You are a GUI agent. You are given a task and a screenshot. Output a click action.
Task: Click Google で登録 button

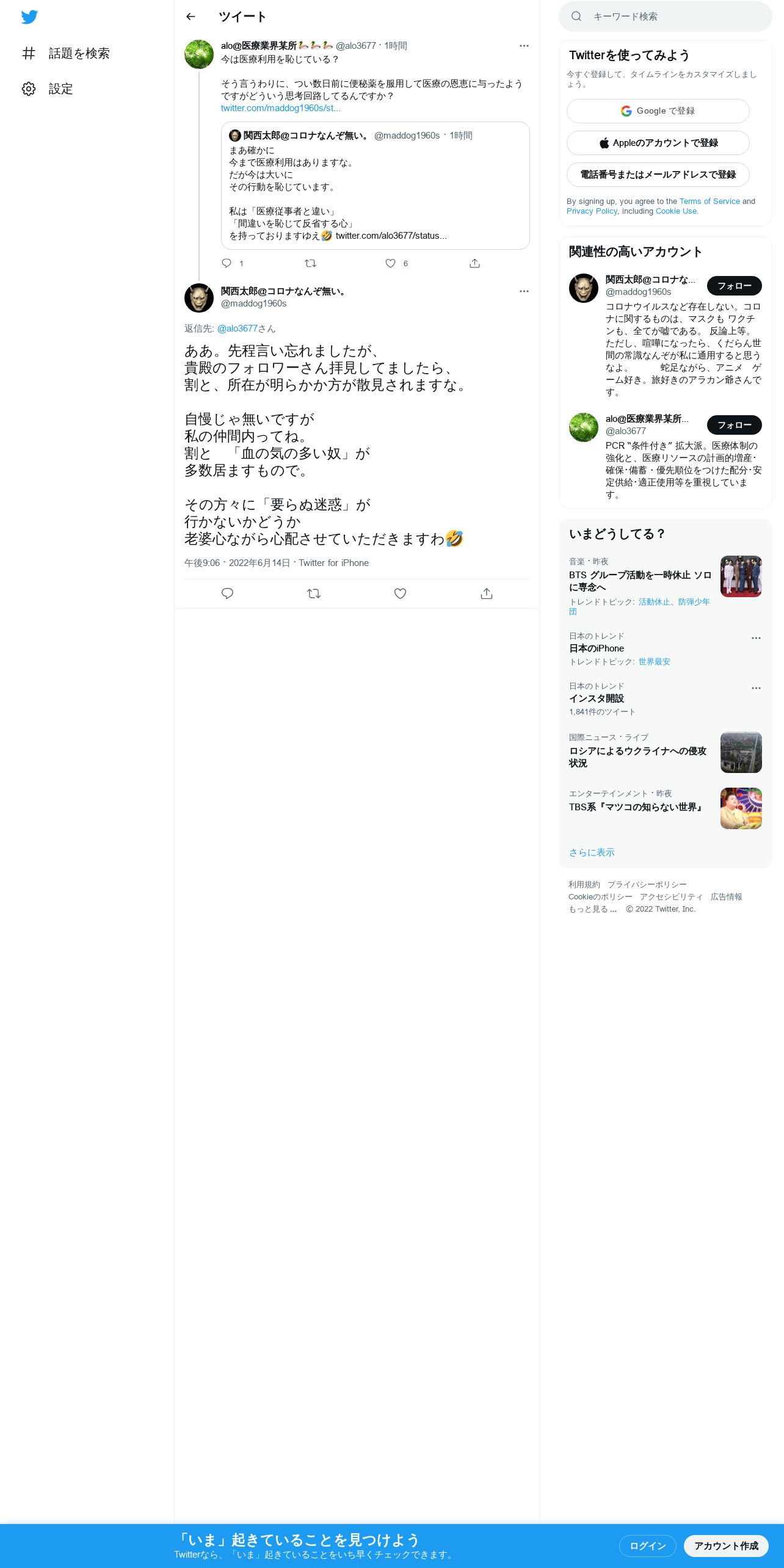click(x=658, y=111)
